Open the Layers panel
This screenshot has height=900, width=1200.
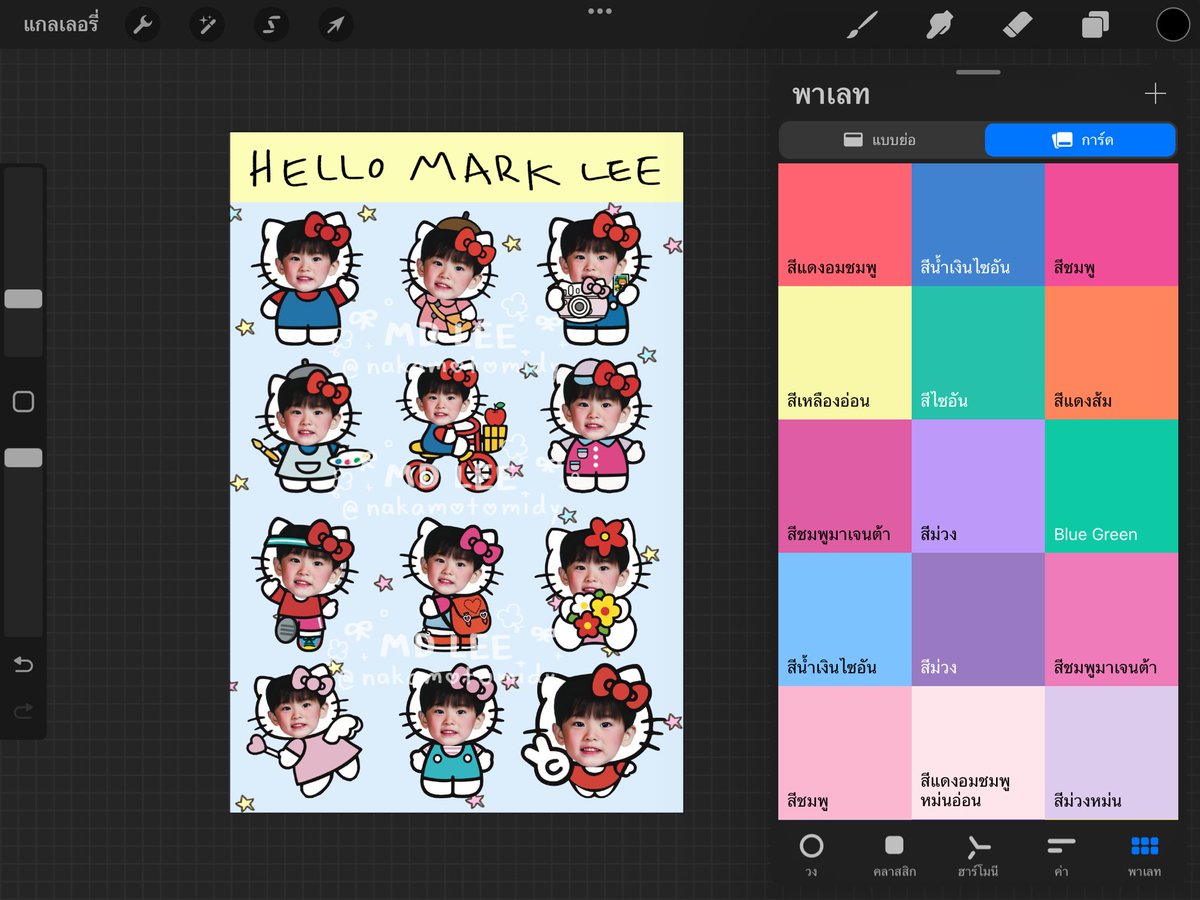[x=1095, y=24]
